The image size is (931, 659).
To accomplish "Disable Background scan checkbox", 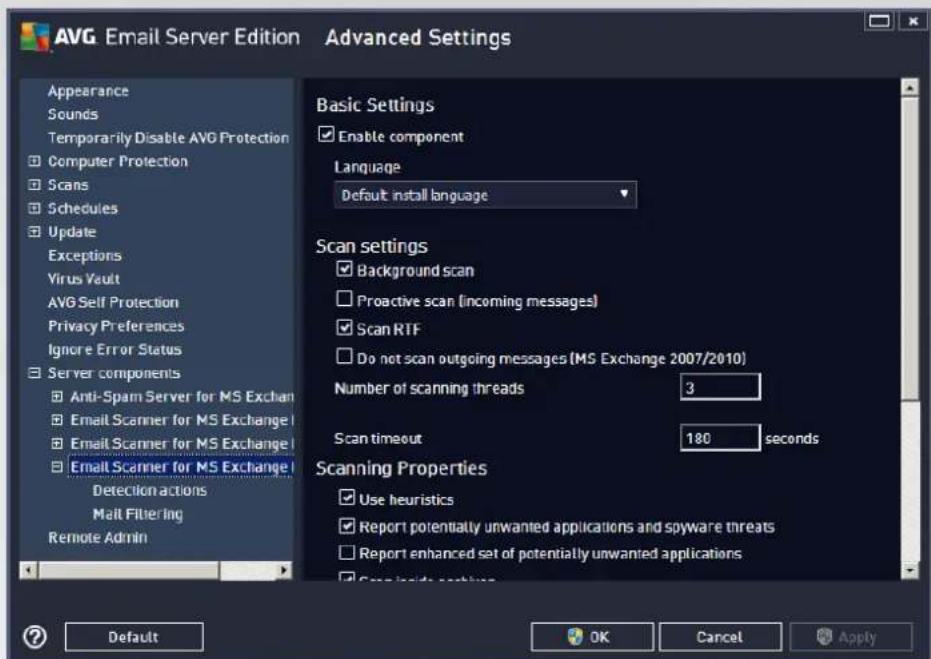I will pyautogui.click(x=344, y=269).
